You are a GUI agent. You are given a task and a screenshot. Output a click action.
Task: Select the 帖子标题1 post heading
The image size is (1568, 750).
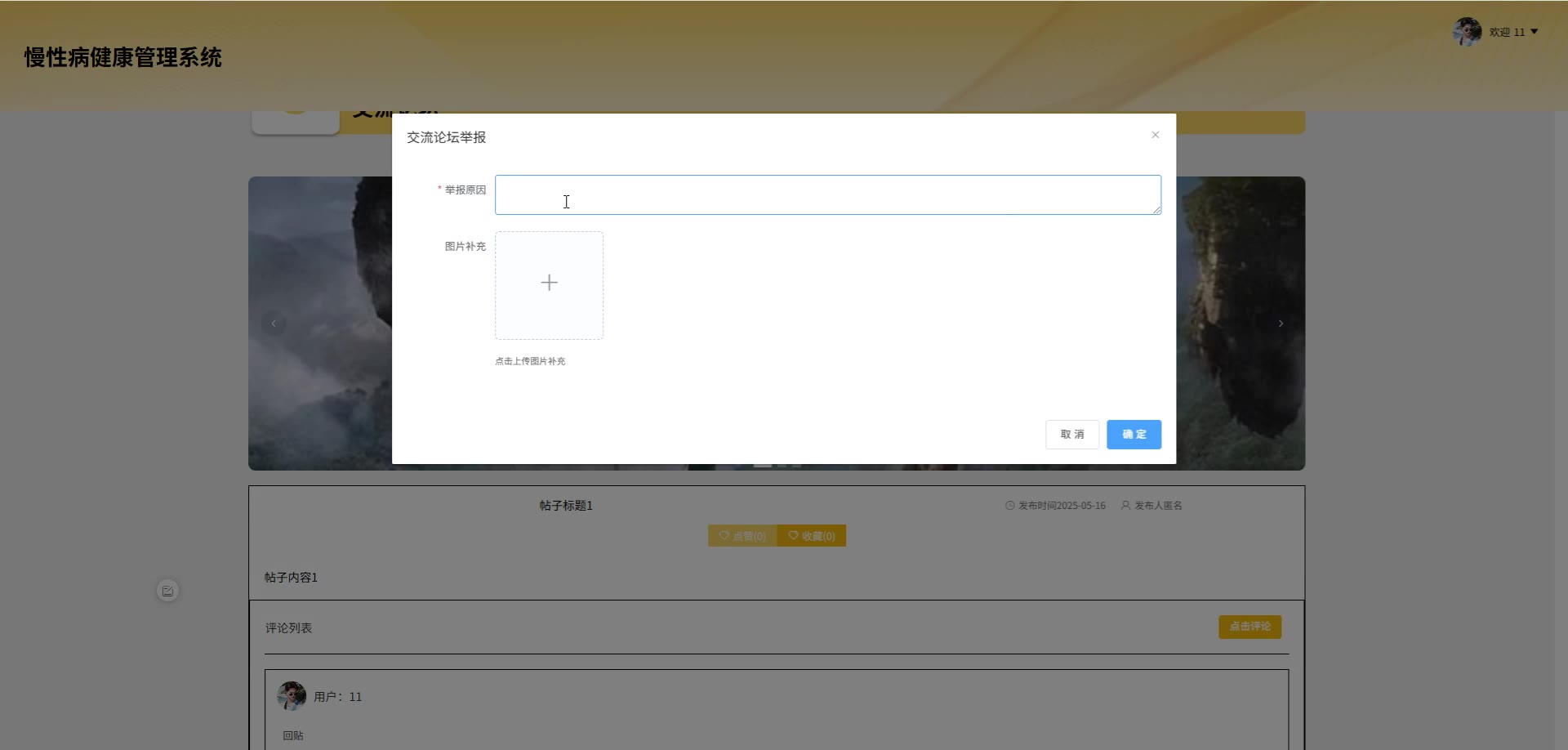tap(566, 506)
